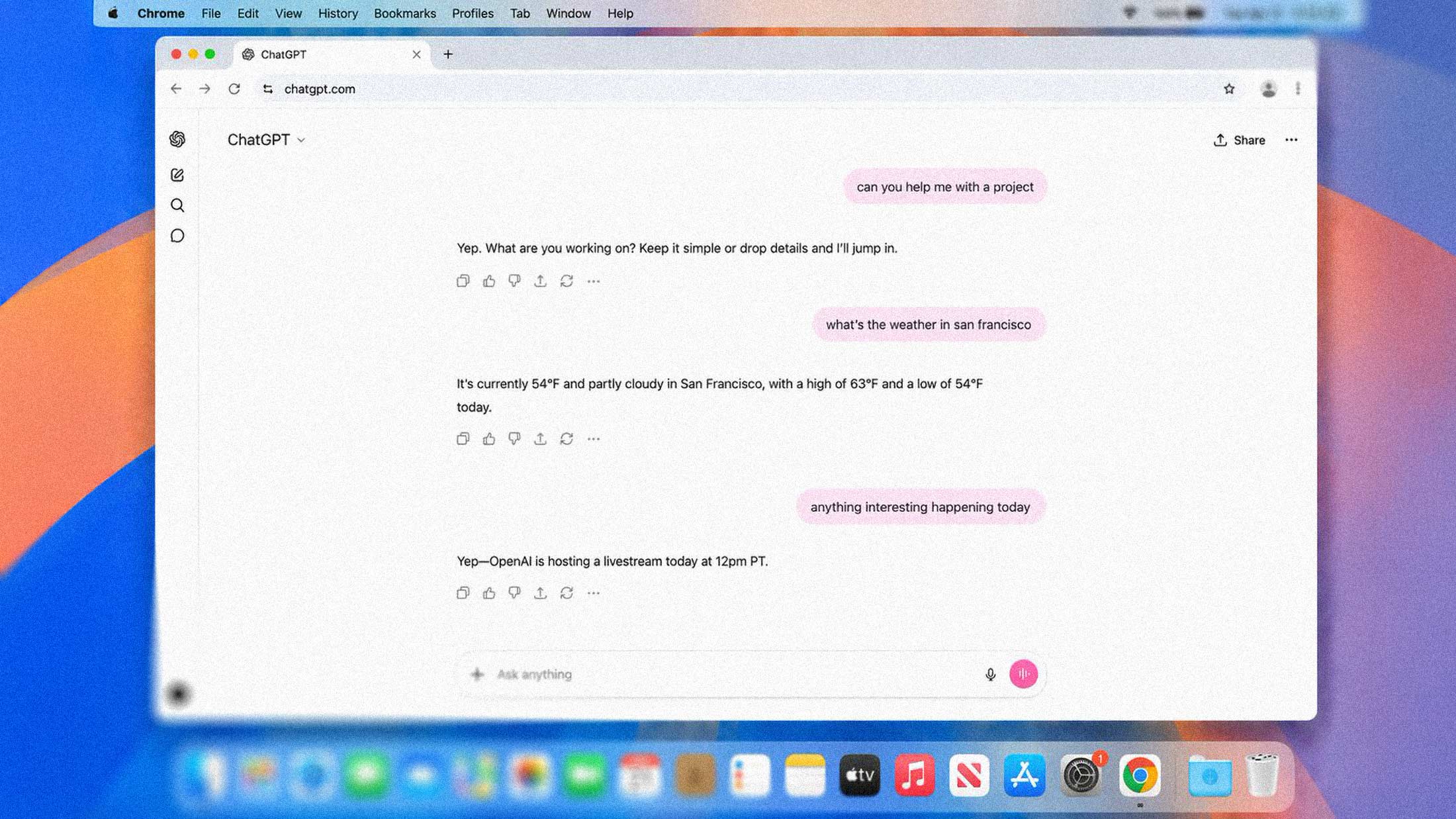Bookmark the page with the star icon
Screen dimensions: 1456x819
(1230, 88)
